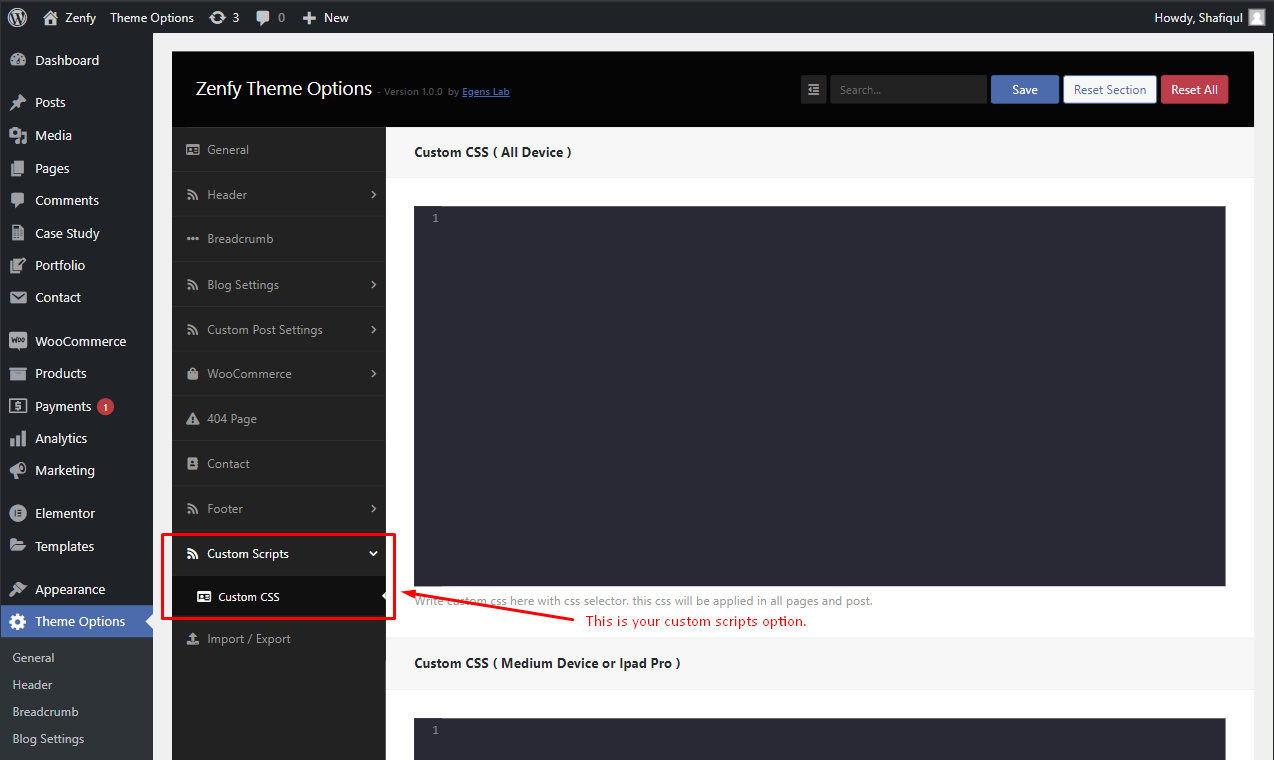This screenshot has width=1274, height=760.
Task: Expand the Blog Settings section
Action: 279,285
